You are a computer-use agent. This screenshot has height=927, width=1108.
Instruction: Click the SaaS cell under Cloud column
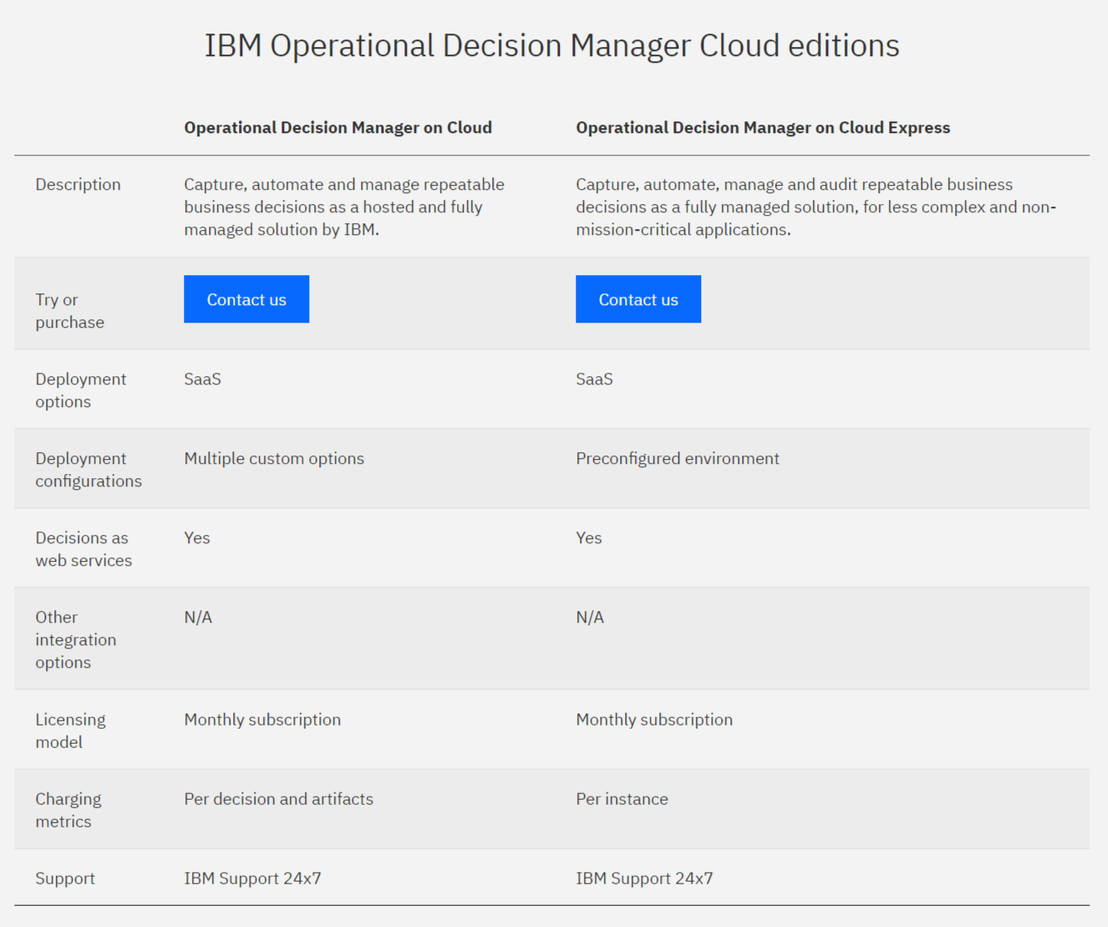point(202,378)
